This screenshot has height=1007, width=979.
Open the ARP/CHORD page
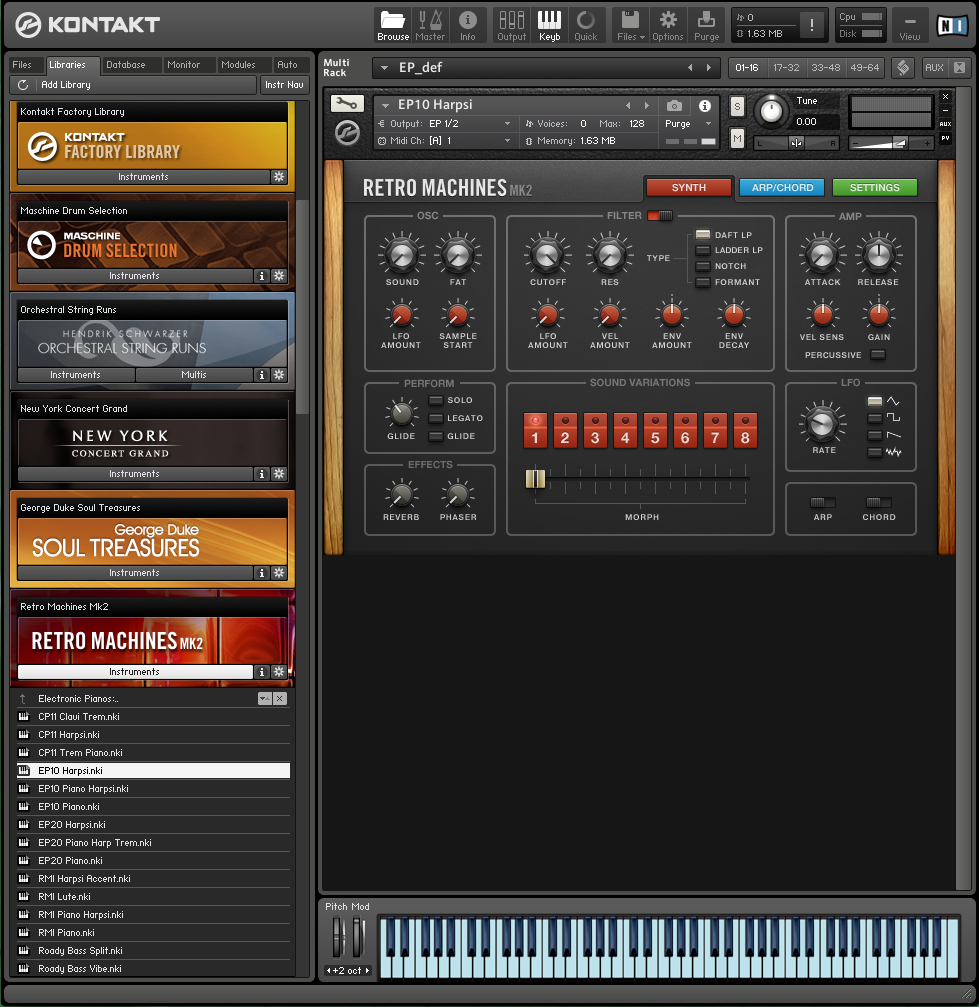coord(782,188)
